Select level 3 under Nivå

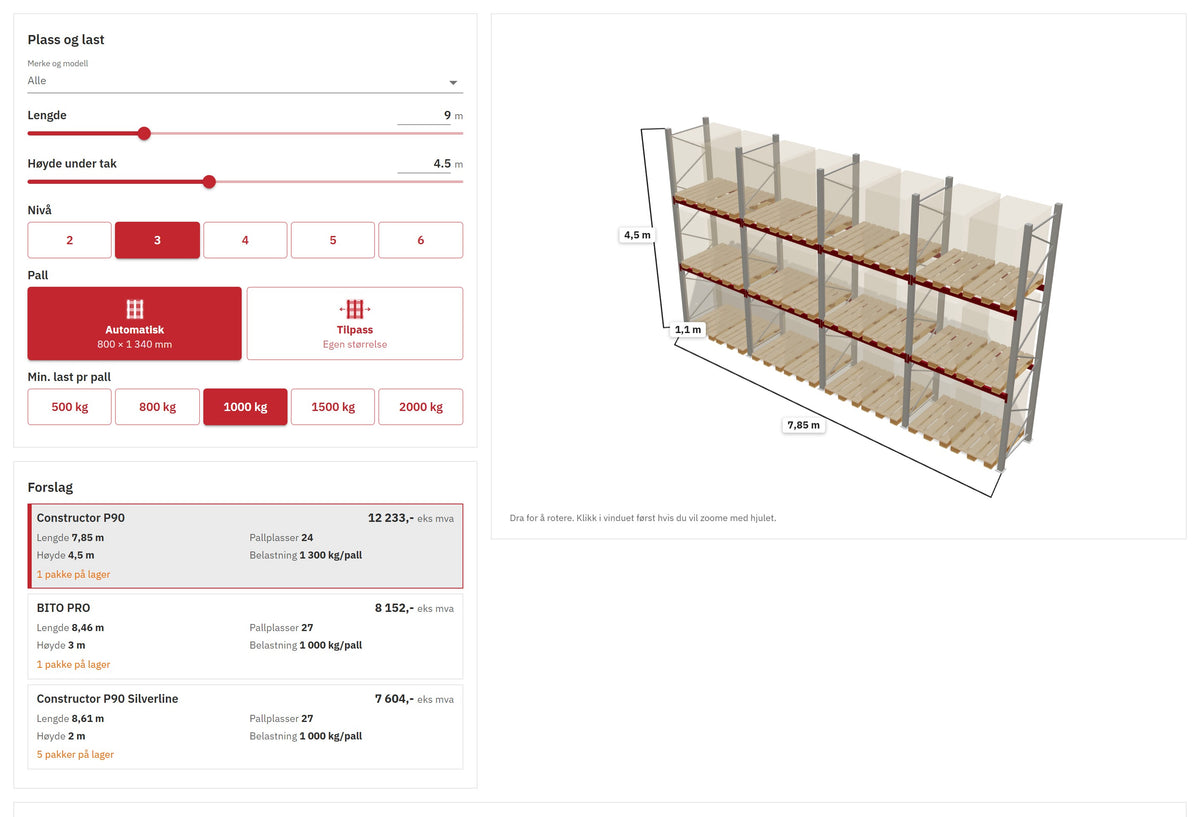tap(157, 240)
